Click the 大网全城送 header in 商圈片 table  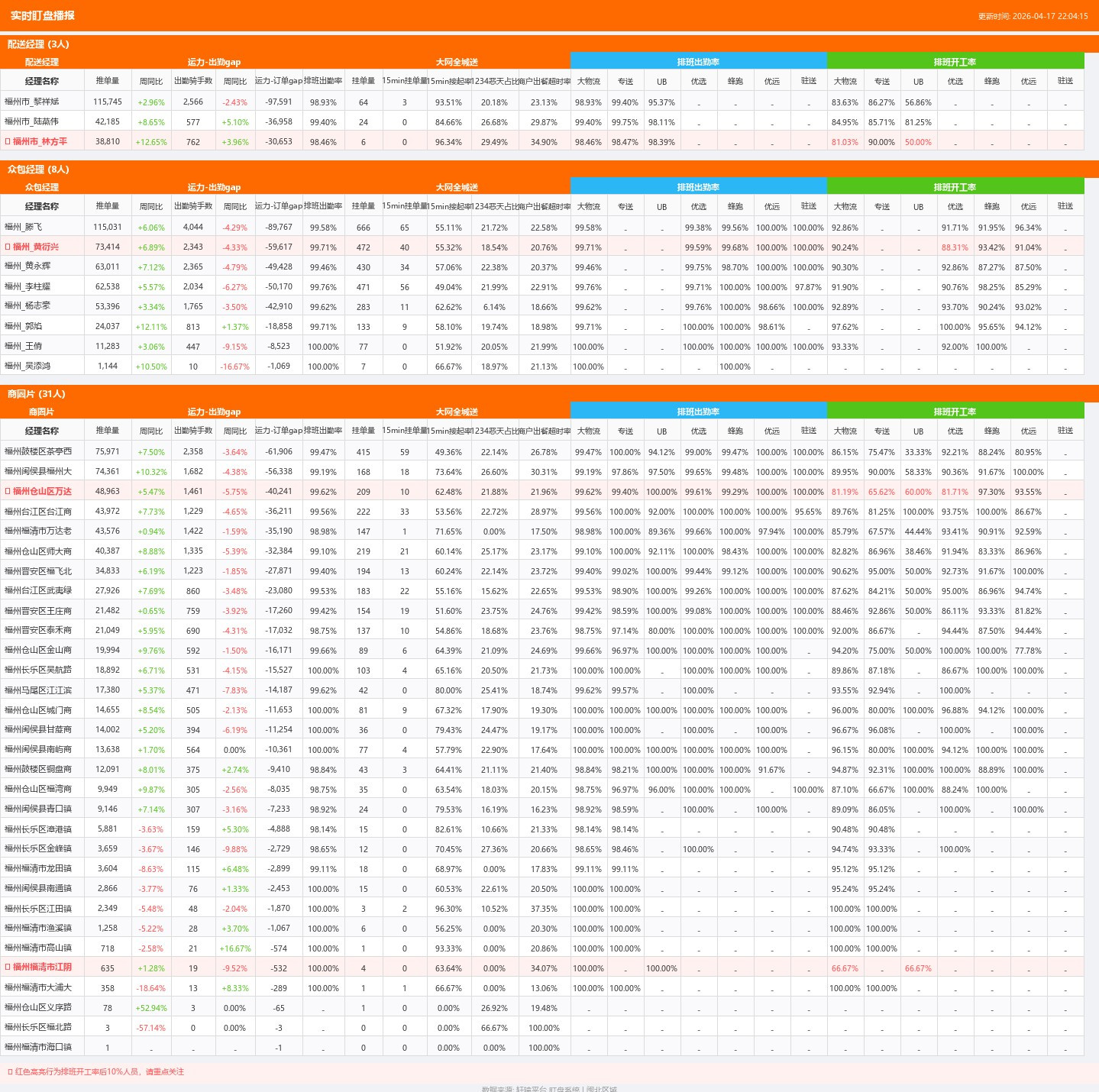(x=457, y=412)
